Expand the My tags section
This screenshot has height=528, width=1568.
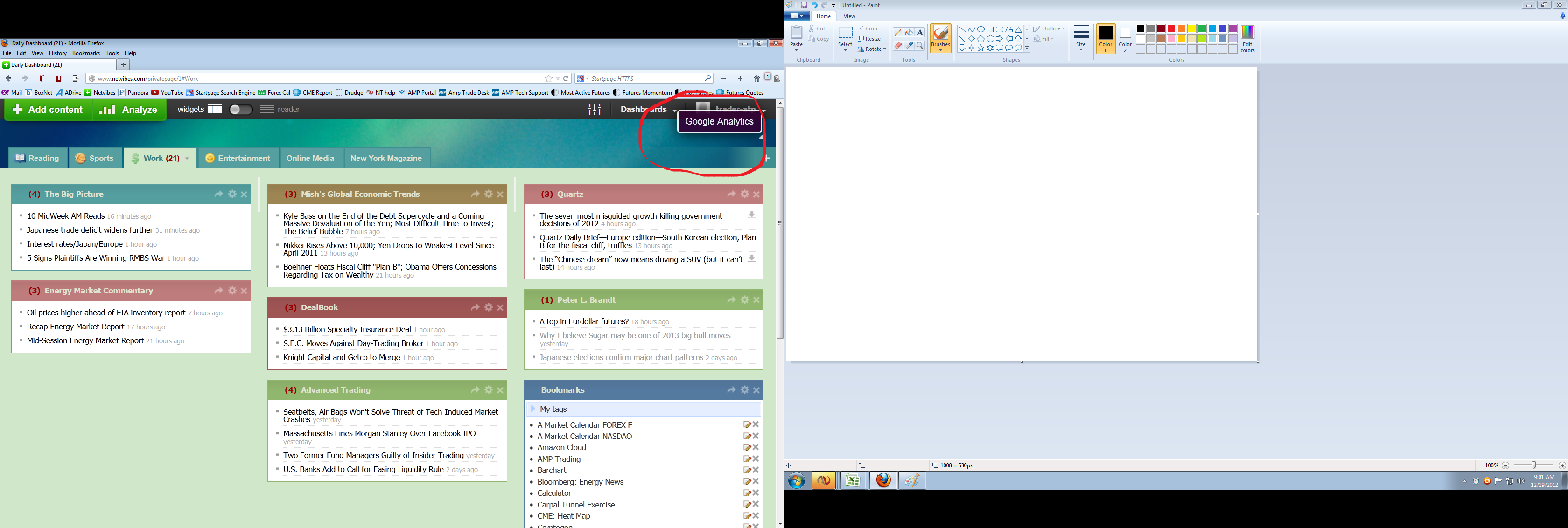(553, 410)
